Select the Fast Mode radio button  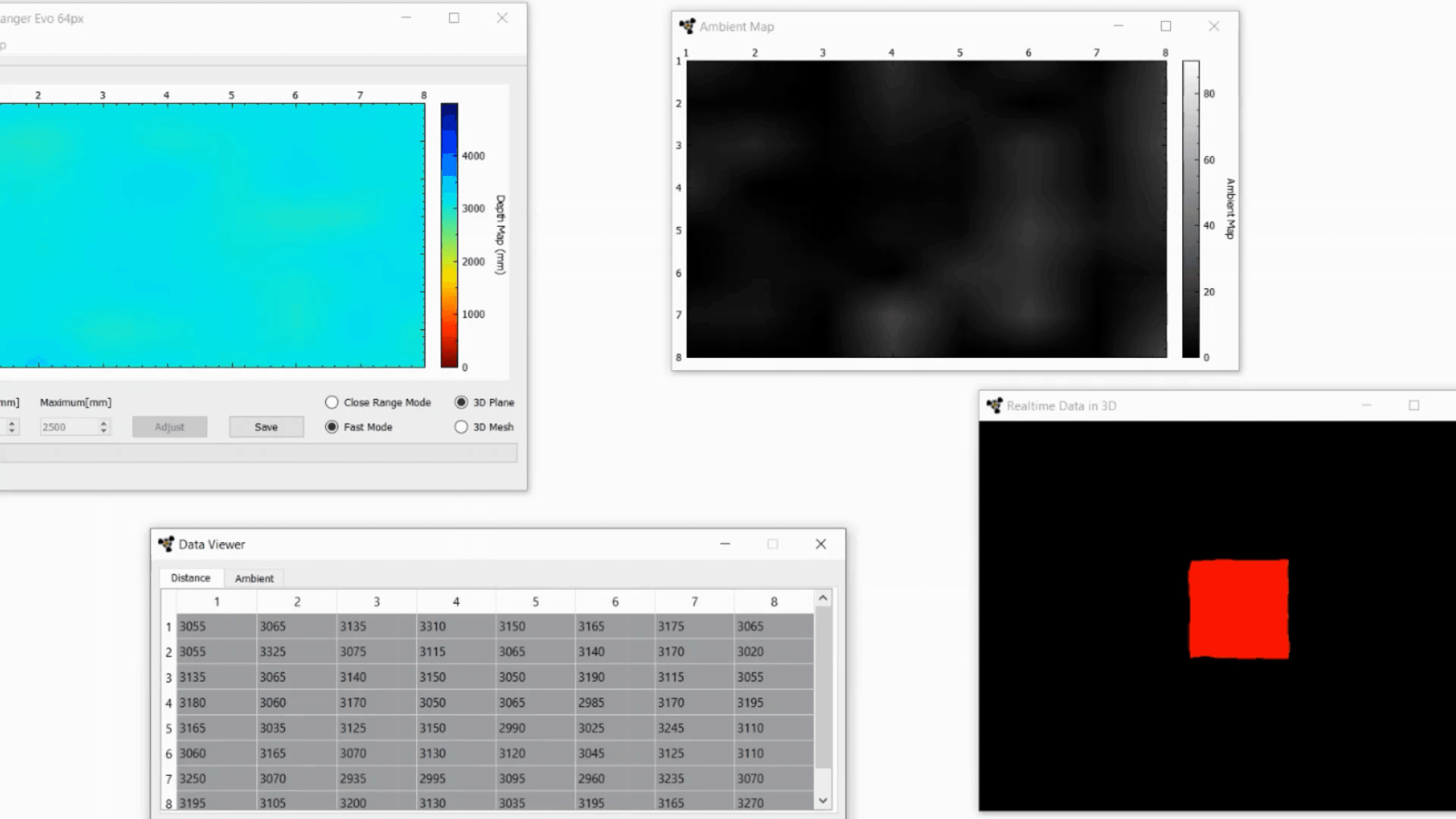coord(331,427)
